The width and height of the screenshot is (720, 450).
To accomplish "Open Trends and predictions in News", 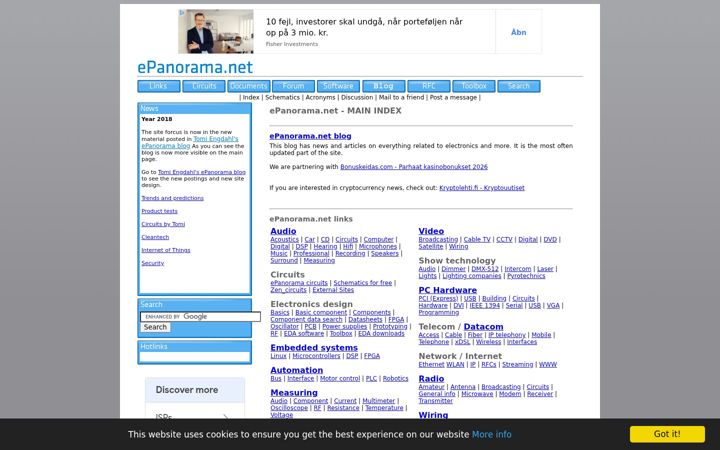I will click(x=173, y=198).
